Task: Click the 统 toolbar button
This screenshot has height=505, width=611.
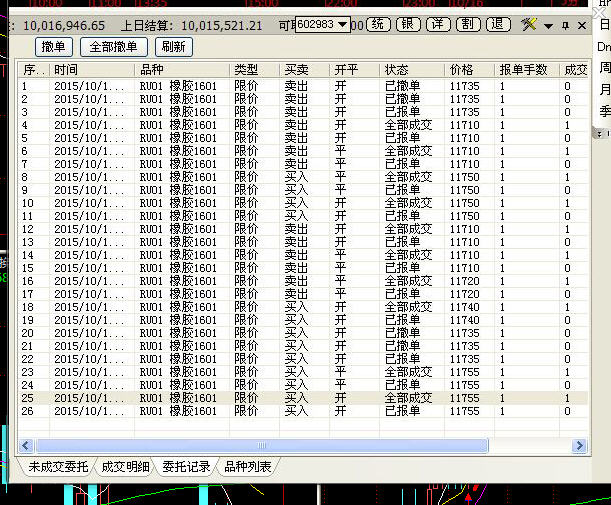Action: point(377,24)
